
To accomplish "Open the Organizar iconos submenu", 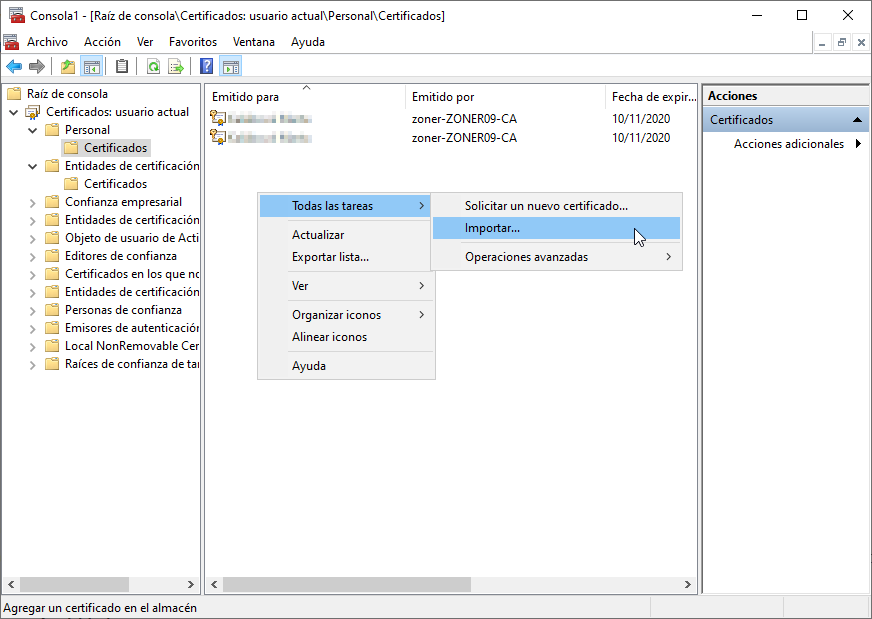I will [x=346, y=315].
